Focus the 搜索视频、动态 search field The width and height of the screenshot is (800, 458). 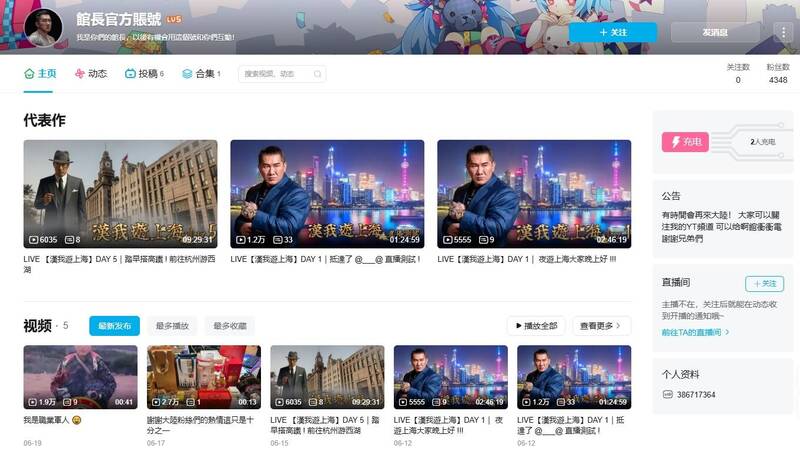tap(282, 74)
